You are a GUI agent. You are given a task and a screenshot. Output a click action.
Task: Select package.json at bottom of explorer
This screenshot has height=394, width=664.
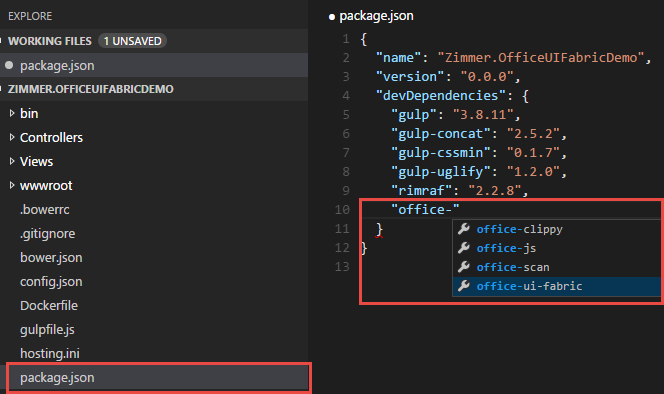(159, 377)
